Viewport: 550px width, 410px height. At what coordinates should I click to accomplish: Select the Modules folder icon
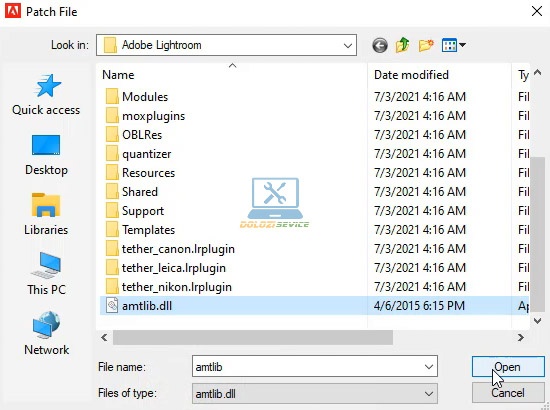112,96
